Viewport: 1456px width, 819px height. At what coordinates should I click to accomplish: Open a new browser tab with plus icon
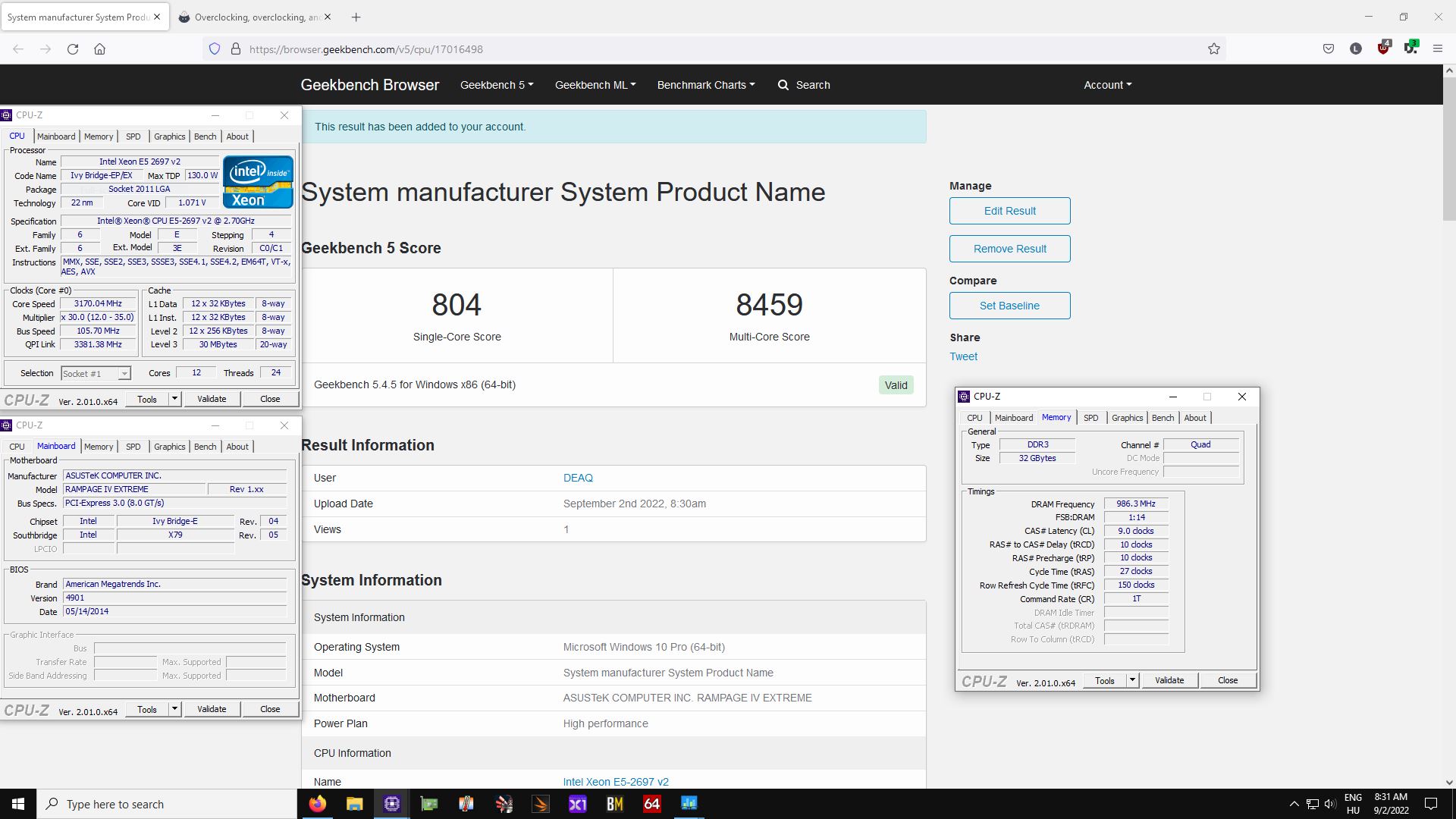click(356, 17)
